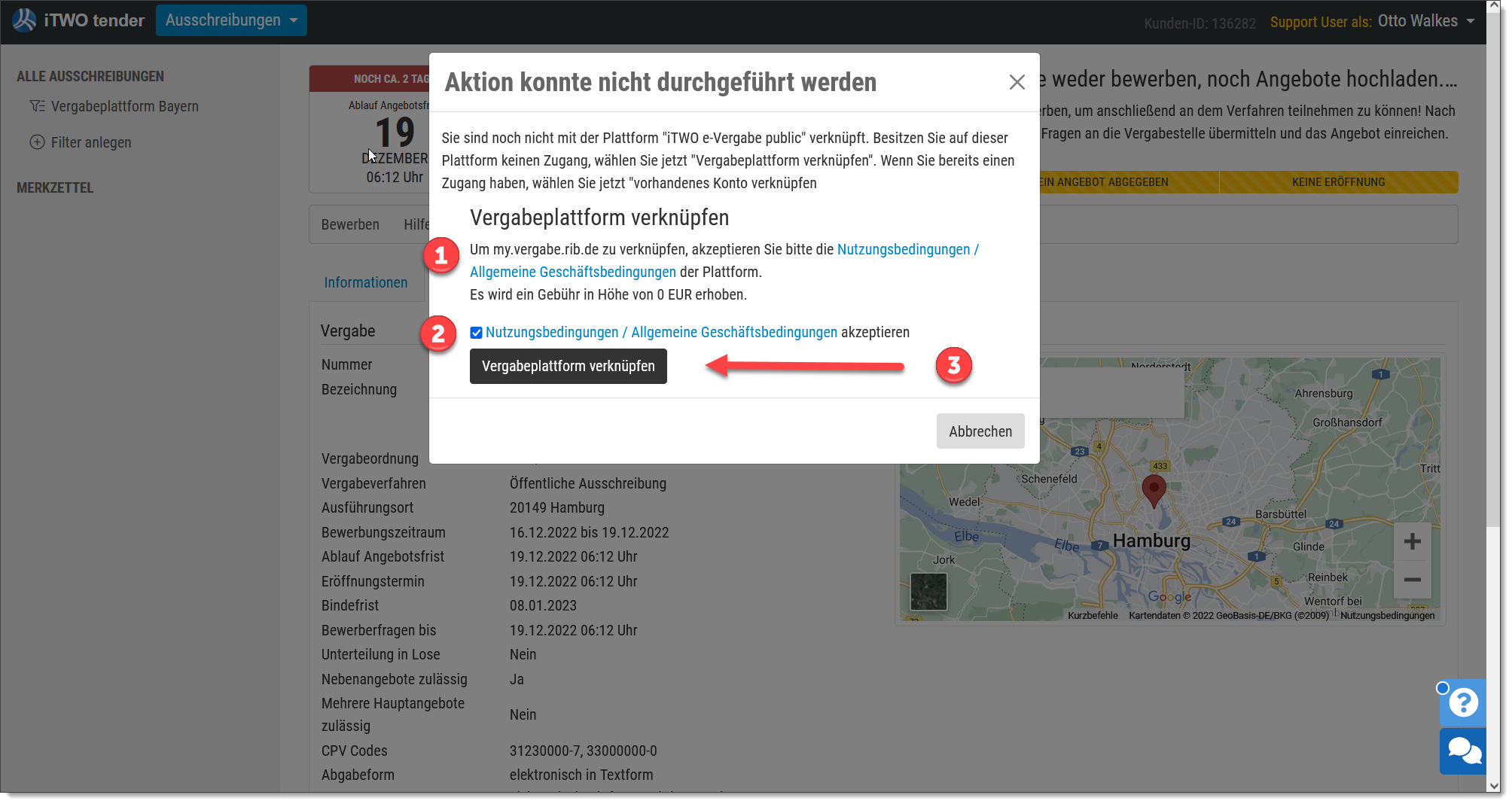Click the scrollbar down arrow
1512x804 pixels.
tap(1494, 785)
